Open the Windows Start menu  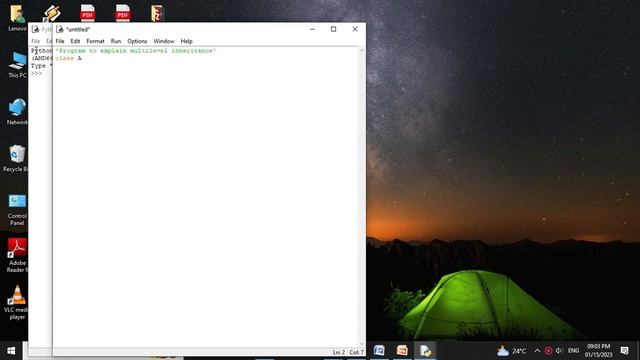point(11,351)
